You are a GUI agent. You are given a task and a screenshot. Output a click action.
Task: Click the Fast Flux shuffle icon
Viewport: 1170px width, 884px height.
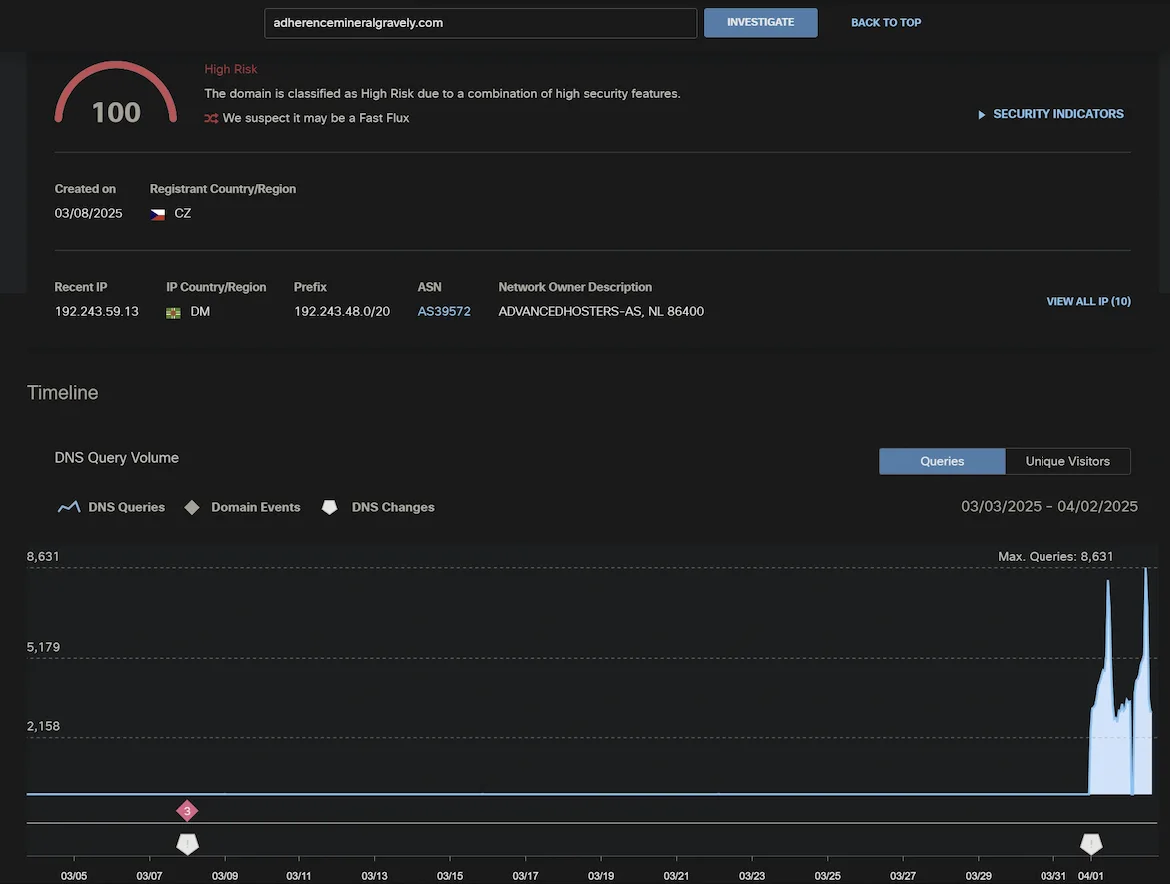211,118
